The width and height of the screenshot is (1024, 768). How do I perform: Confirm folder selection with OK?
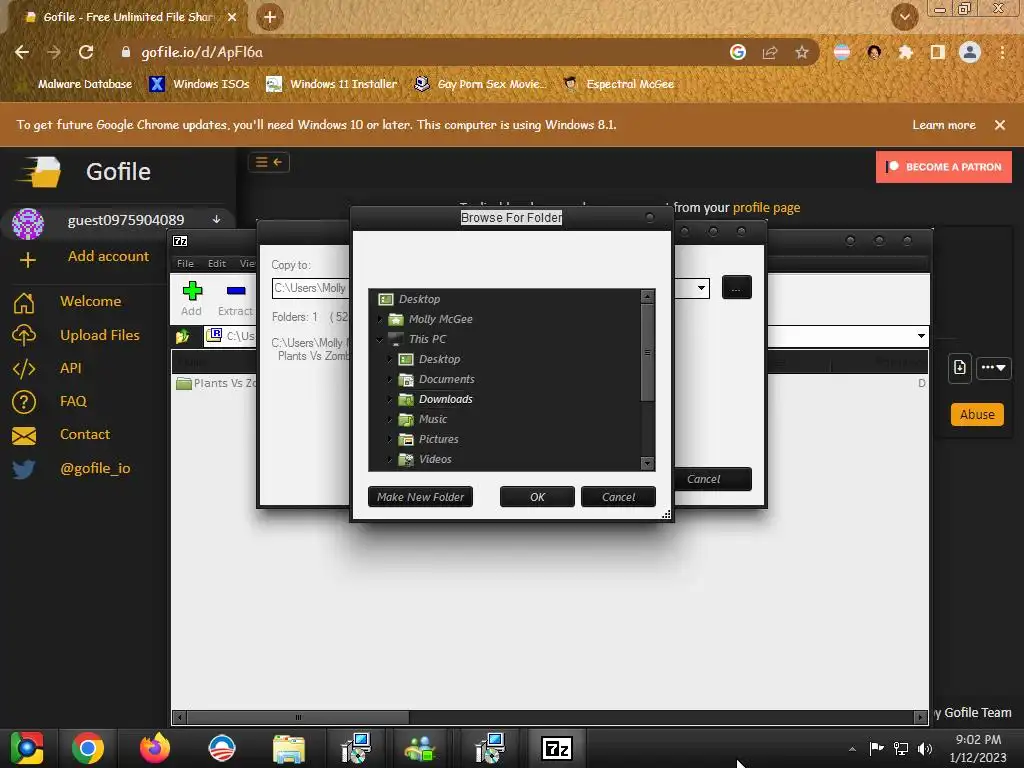point(537,497)
